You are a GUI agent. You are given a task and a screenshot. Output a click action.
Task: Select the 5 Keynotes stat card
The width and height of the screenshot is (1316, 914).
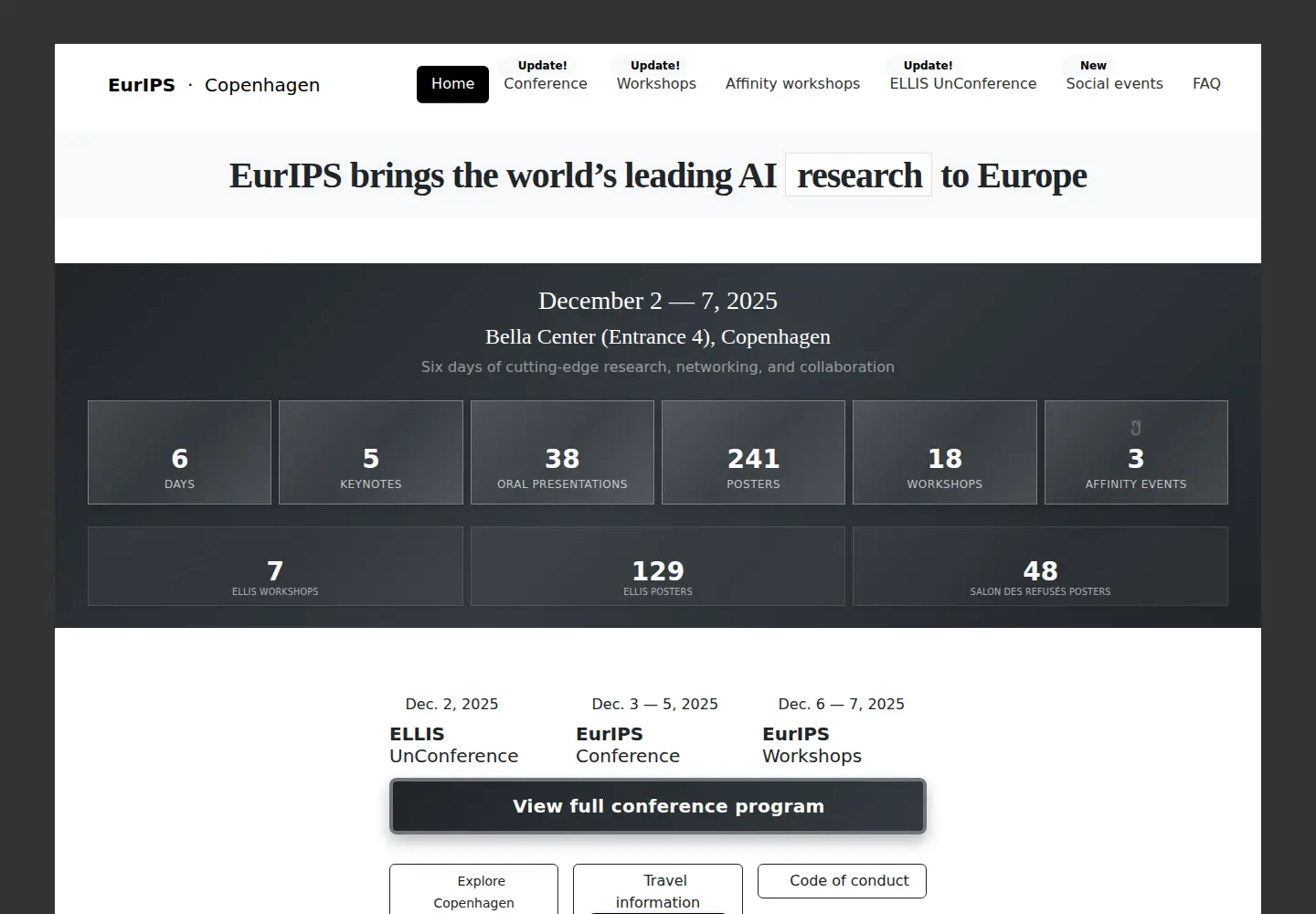pyautogui.click(x=371, y=452)
